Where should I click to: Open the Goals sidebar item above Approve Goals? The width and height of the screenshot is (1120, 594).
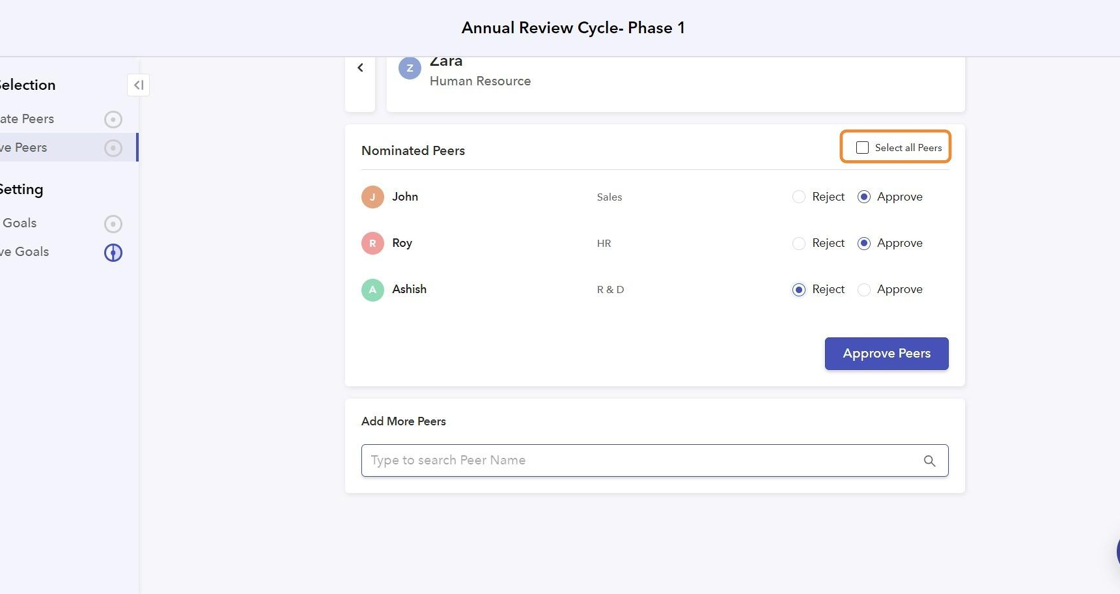(x=19, y=223)
